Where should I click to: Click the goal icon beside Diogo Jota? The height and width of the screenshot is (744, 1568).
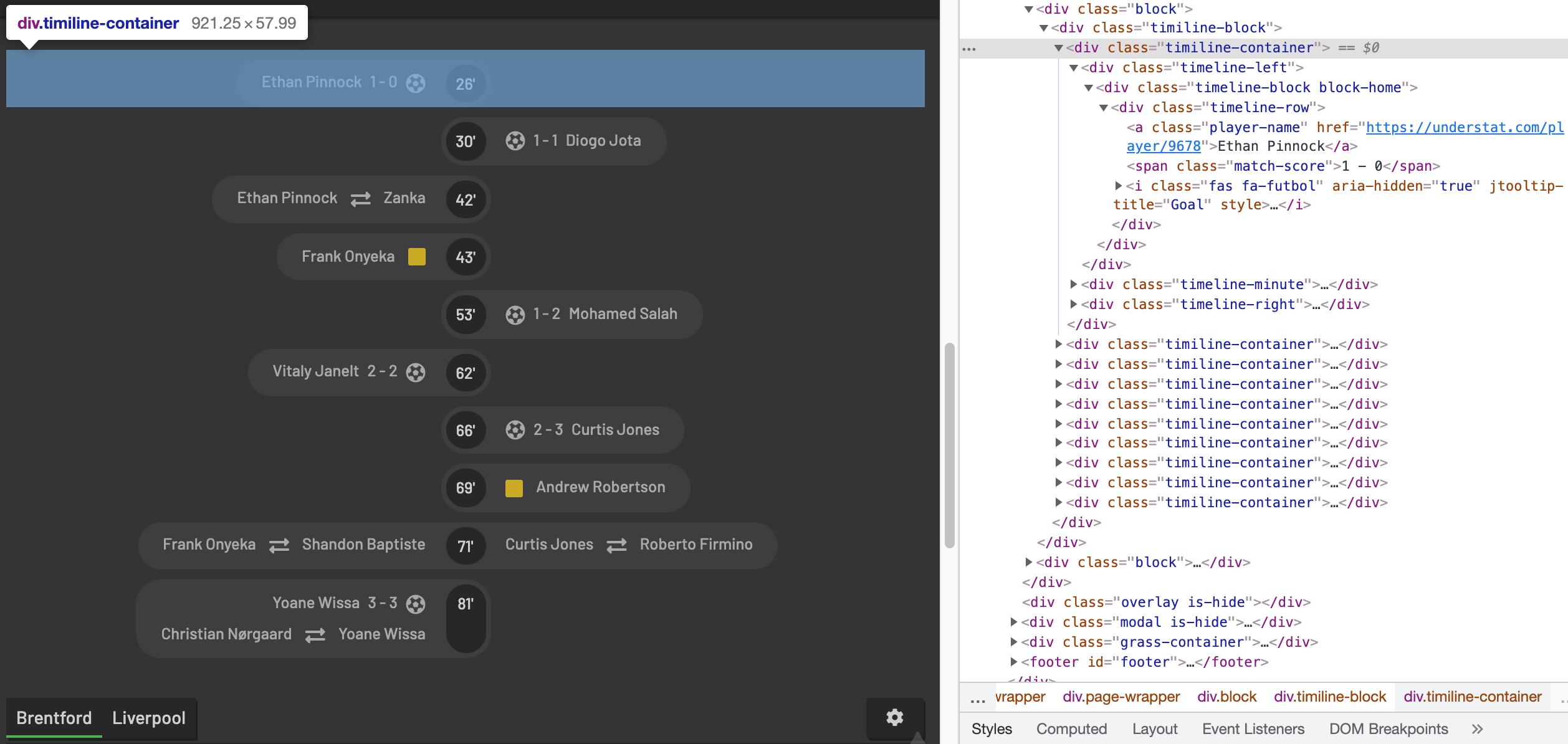[515, 141]
